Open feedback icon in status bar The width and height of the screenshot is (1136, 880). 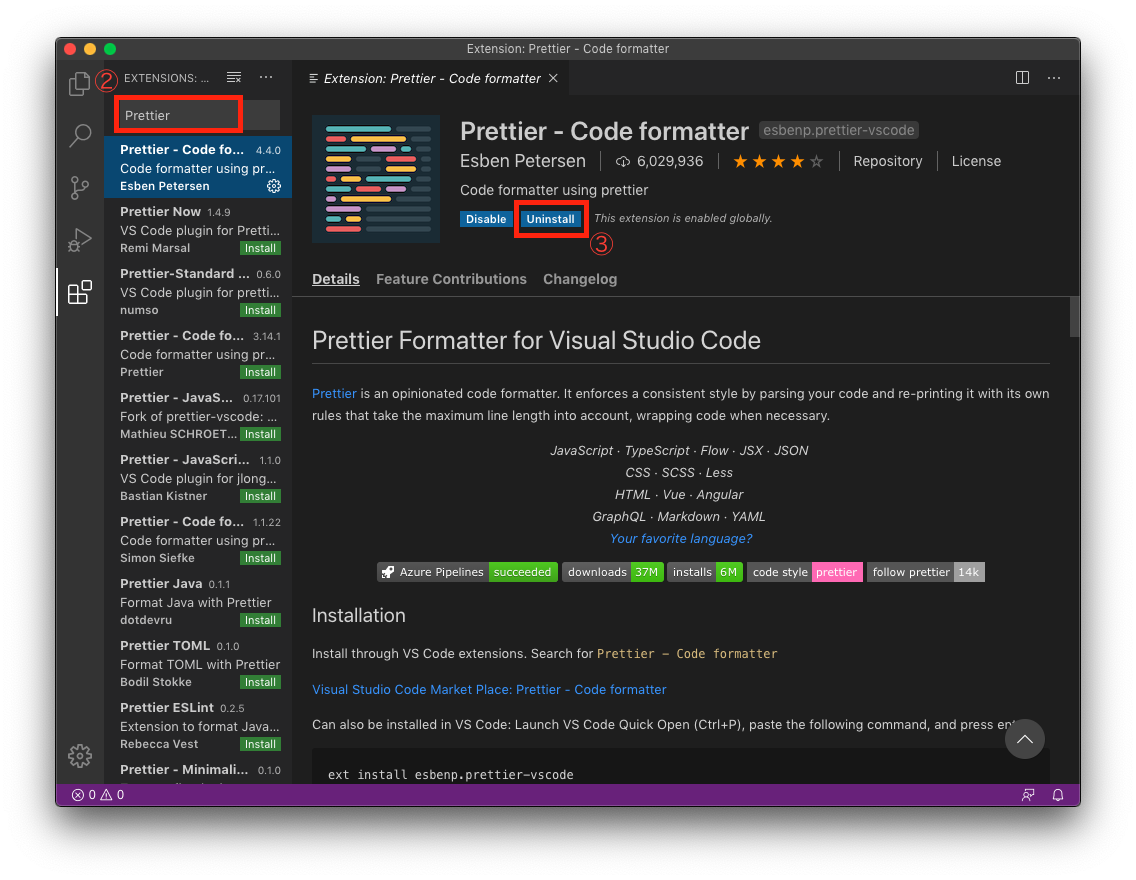tap(1027, 795)
